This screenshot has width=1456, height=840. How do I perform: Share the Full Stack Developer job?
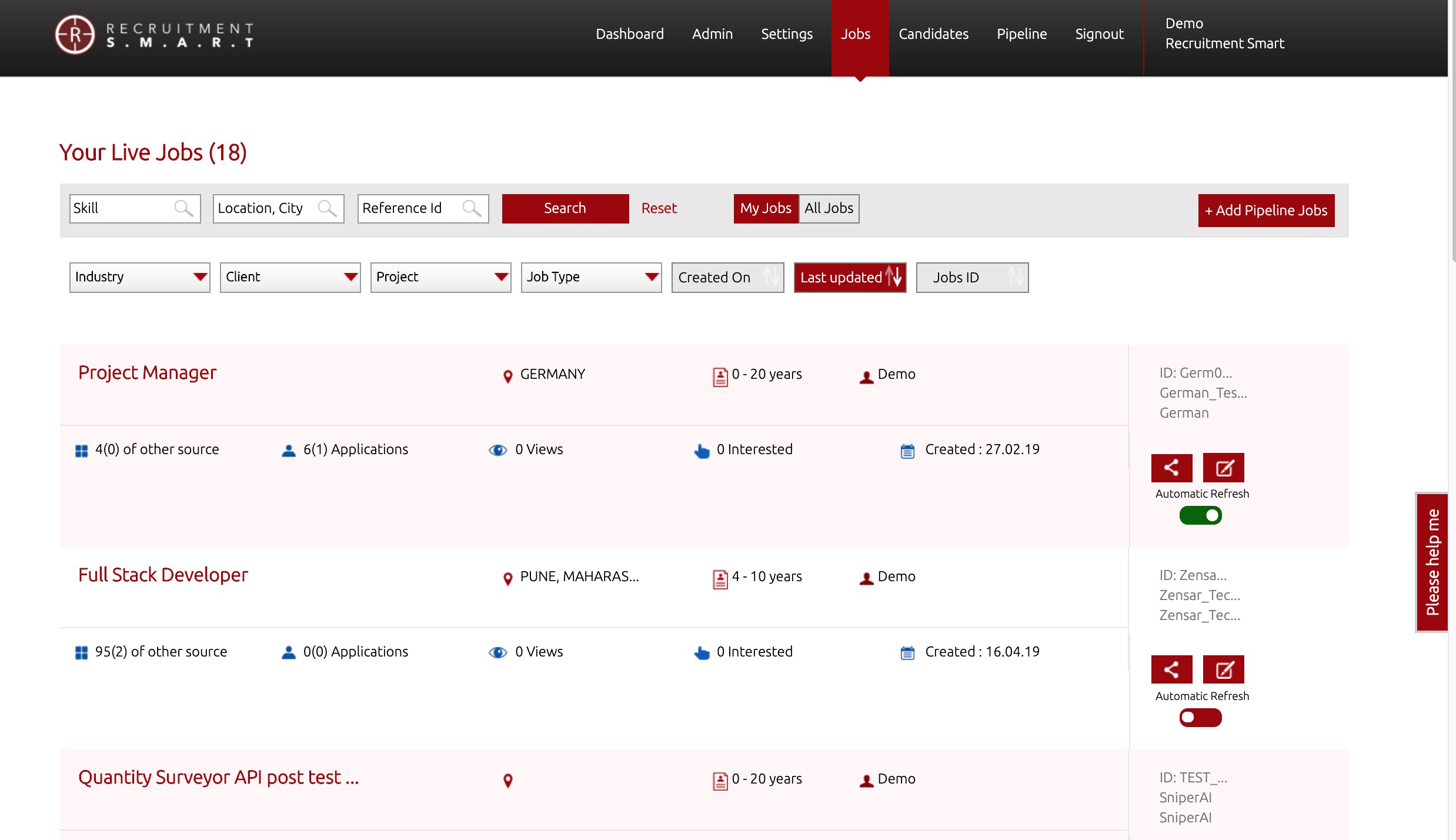1171,669
